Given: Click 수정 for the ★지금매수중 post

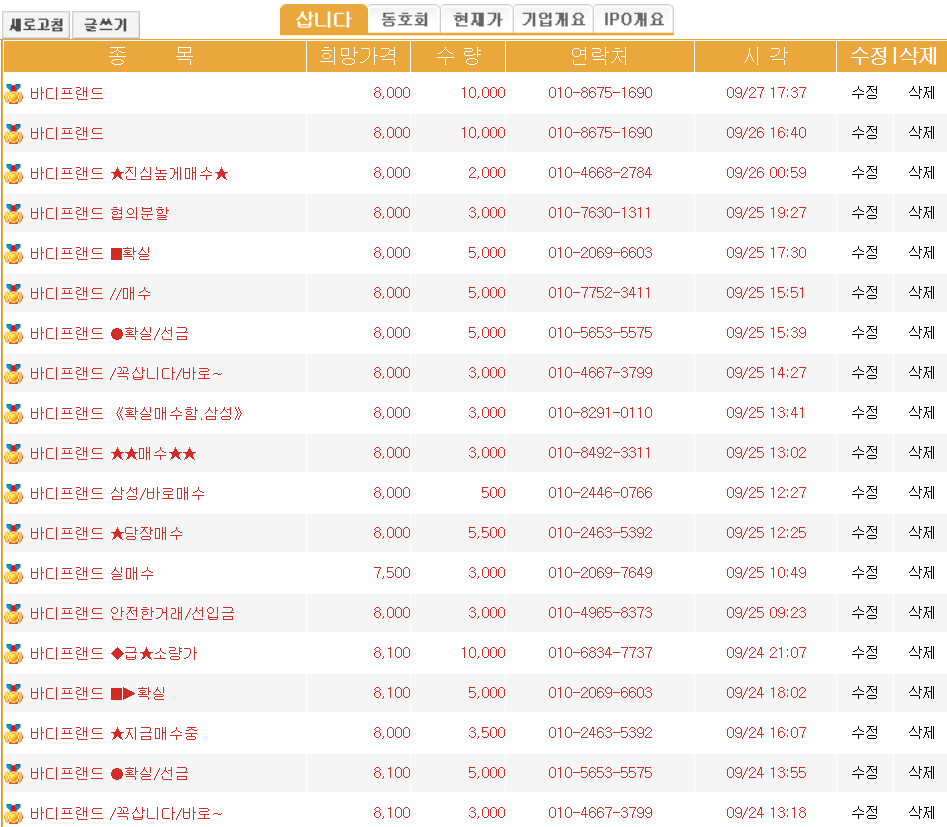Looking at the screenshot, I should click(864, 732).
